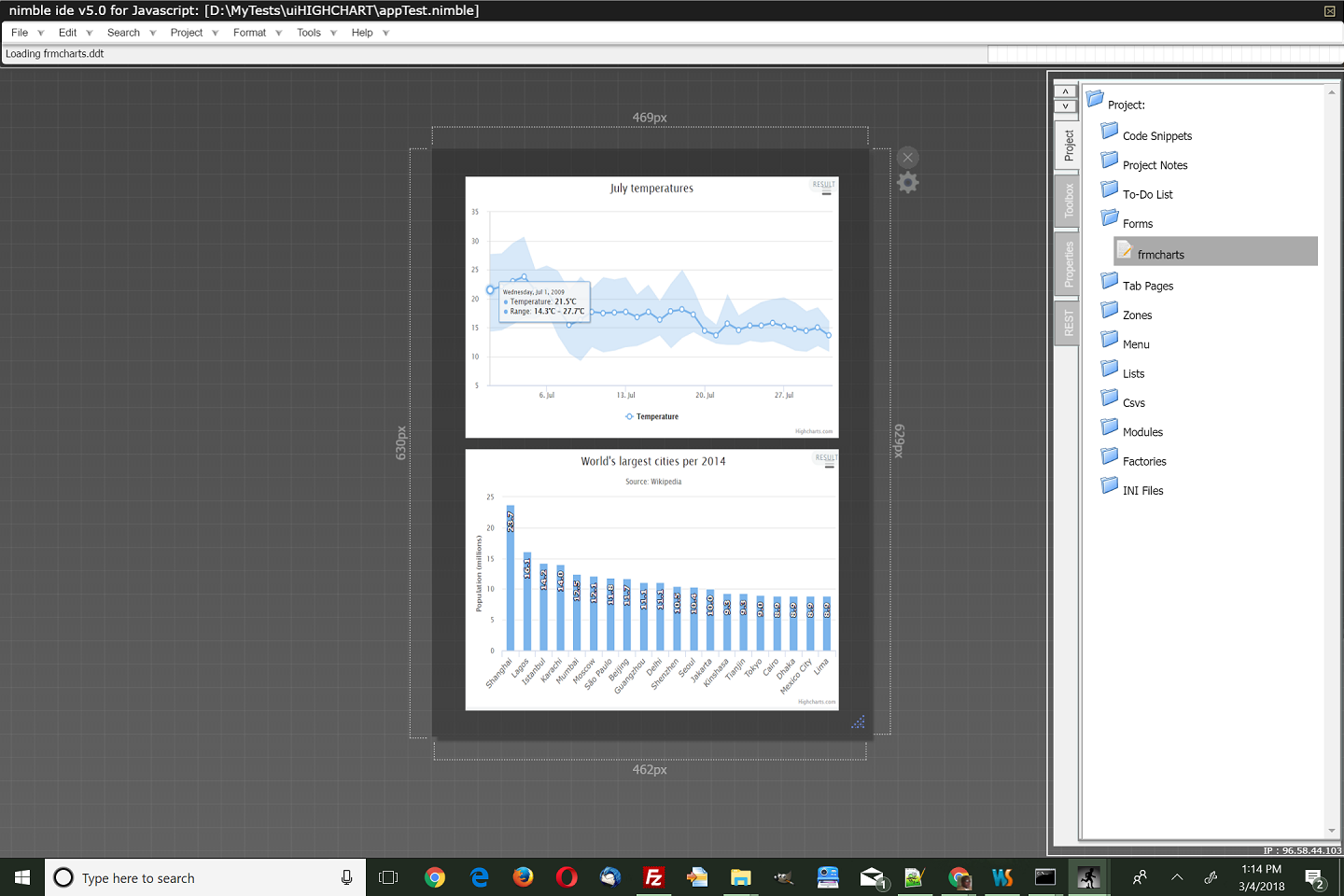
Task: Expand the Tools menu dropdown arrow
Action: pos(333,34)
